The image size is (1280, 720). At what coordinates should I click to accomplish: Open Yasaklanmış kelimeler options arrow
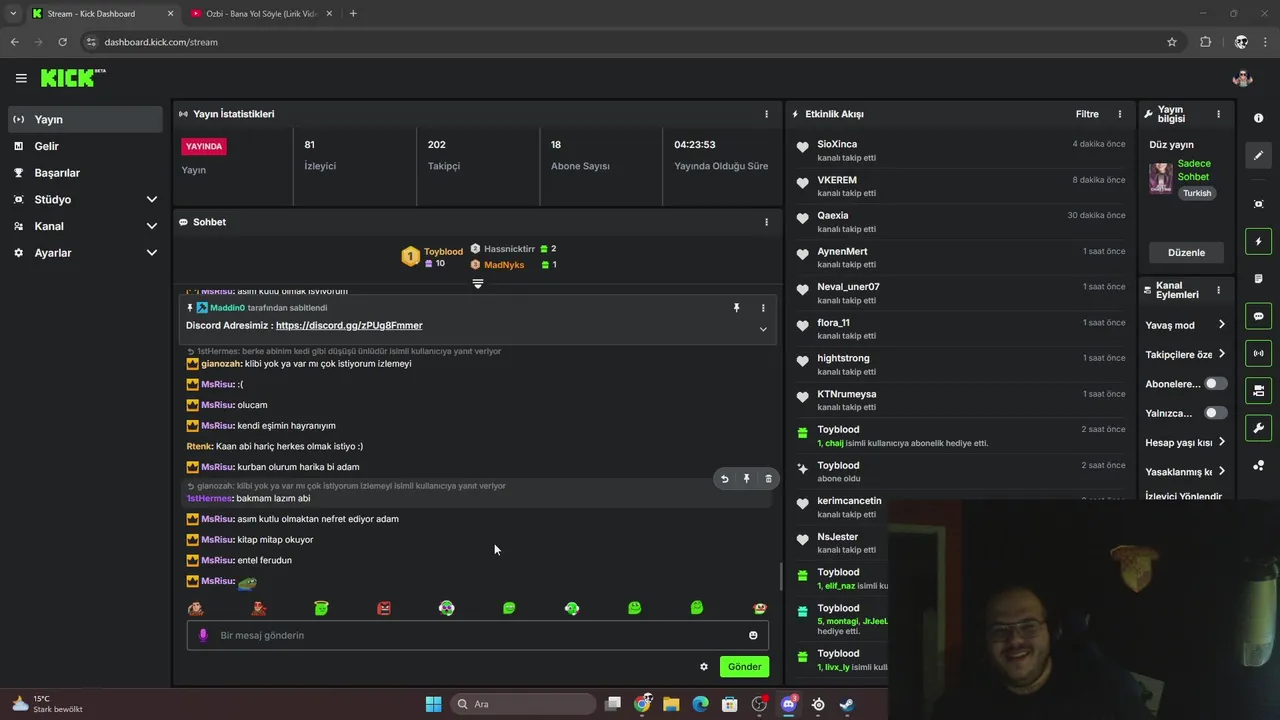point(1221,471)
